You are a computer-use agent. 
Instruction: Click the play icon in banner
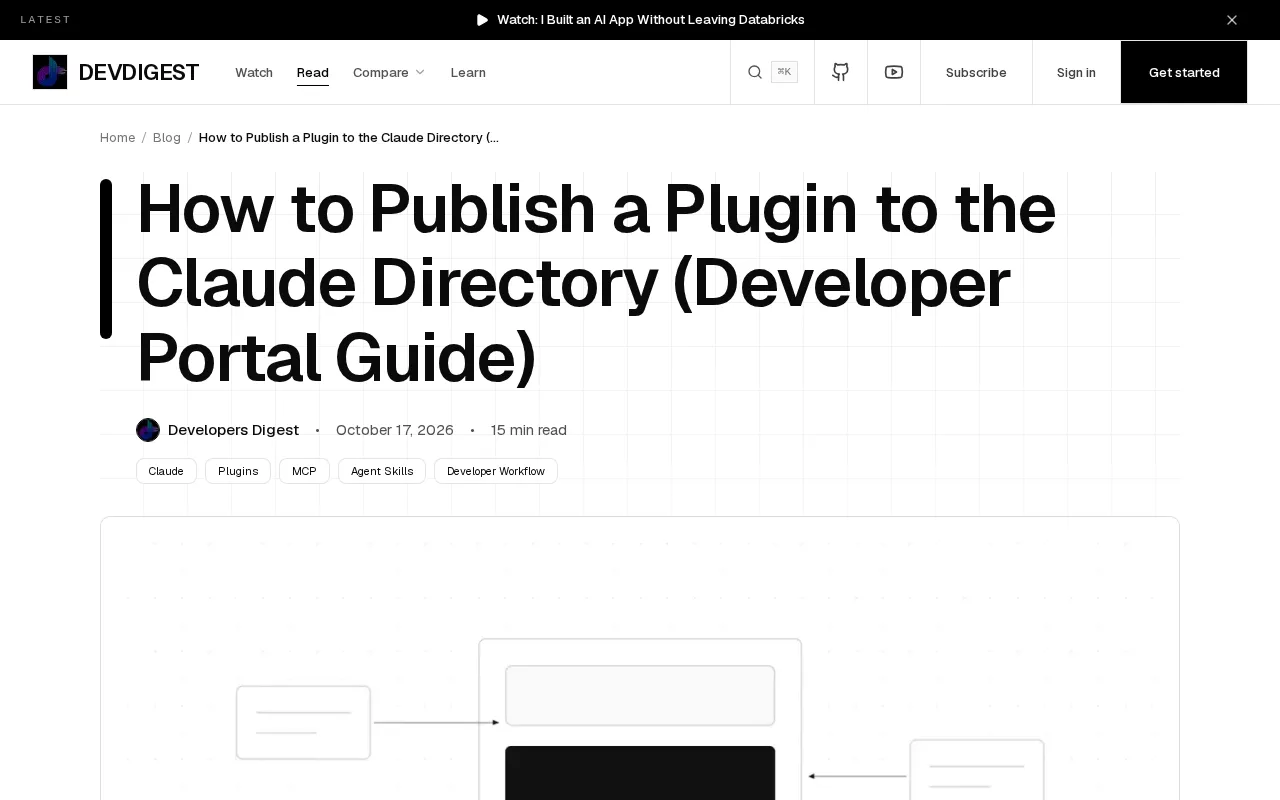[x=483, y=20]
